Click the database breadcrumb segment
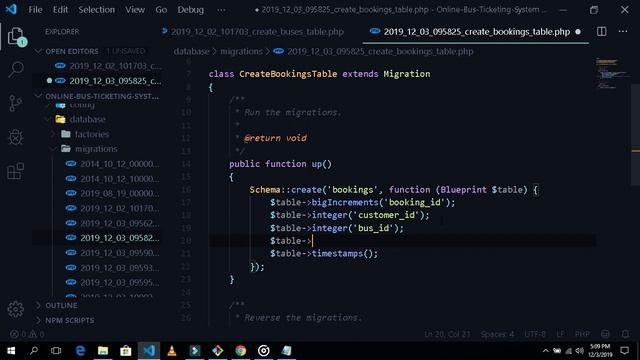Screen dimensions: 640x360 (191, 51)
